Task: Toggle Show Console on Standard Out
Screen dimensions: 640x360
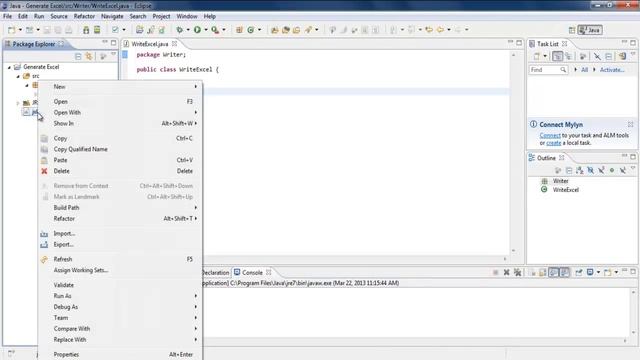Action: pos(553,272)
